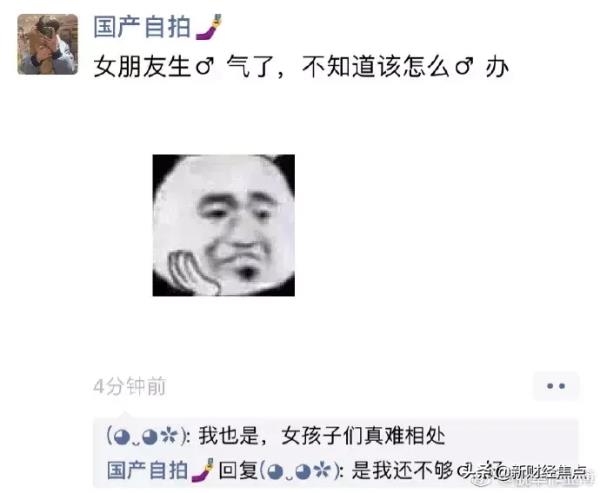Open the 国产自拍 username at top of post
The height and width of the screenshot is (493, 600).
(142, 27)
